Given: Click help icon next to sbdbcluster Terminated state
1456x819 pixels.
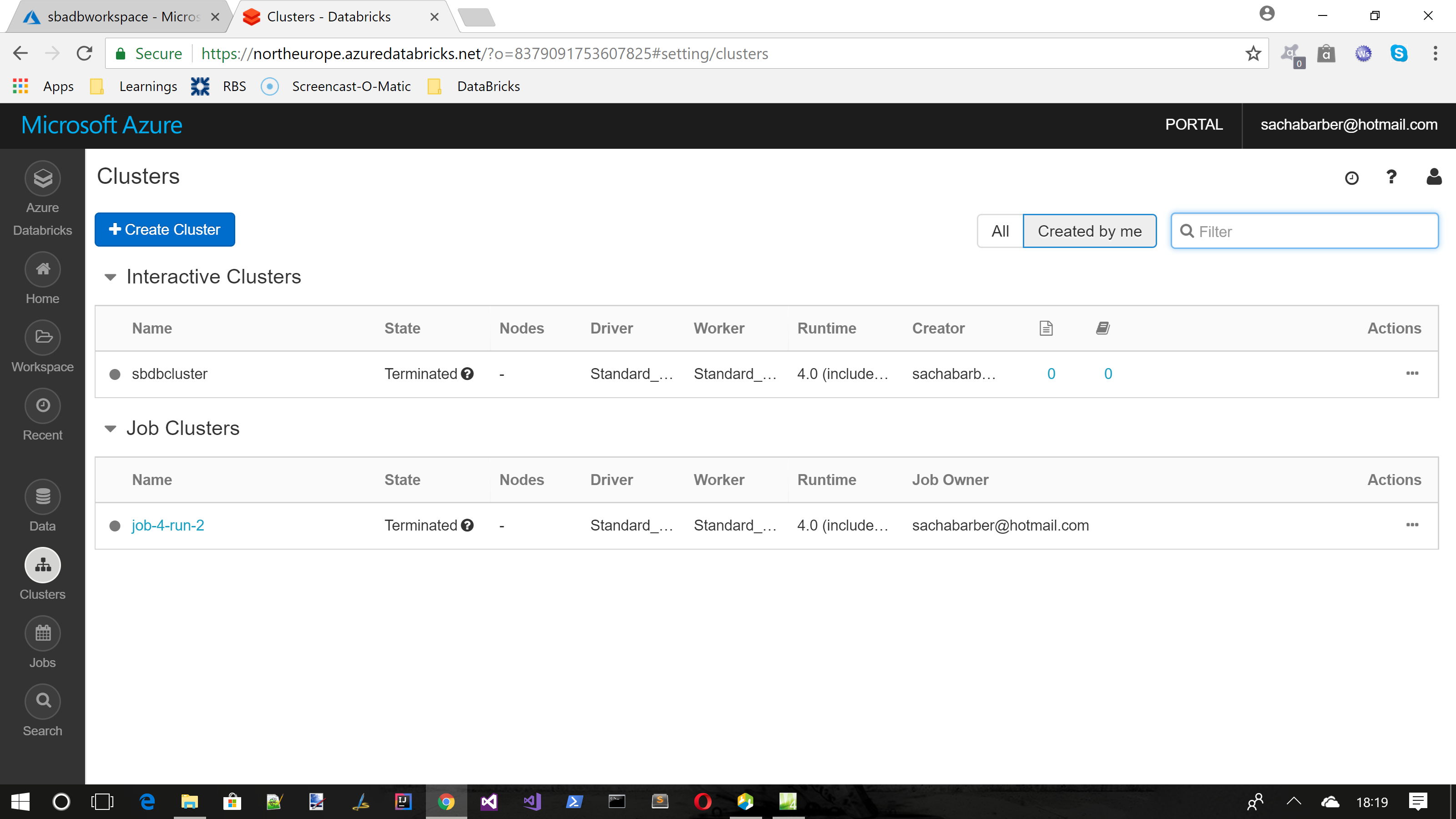Looking at the screenshot, I should [467, 374].
